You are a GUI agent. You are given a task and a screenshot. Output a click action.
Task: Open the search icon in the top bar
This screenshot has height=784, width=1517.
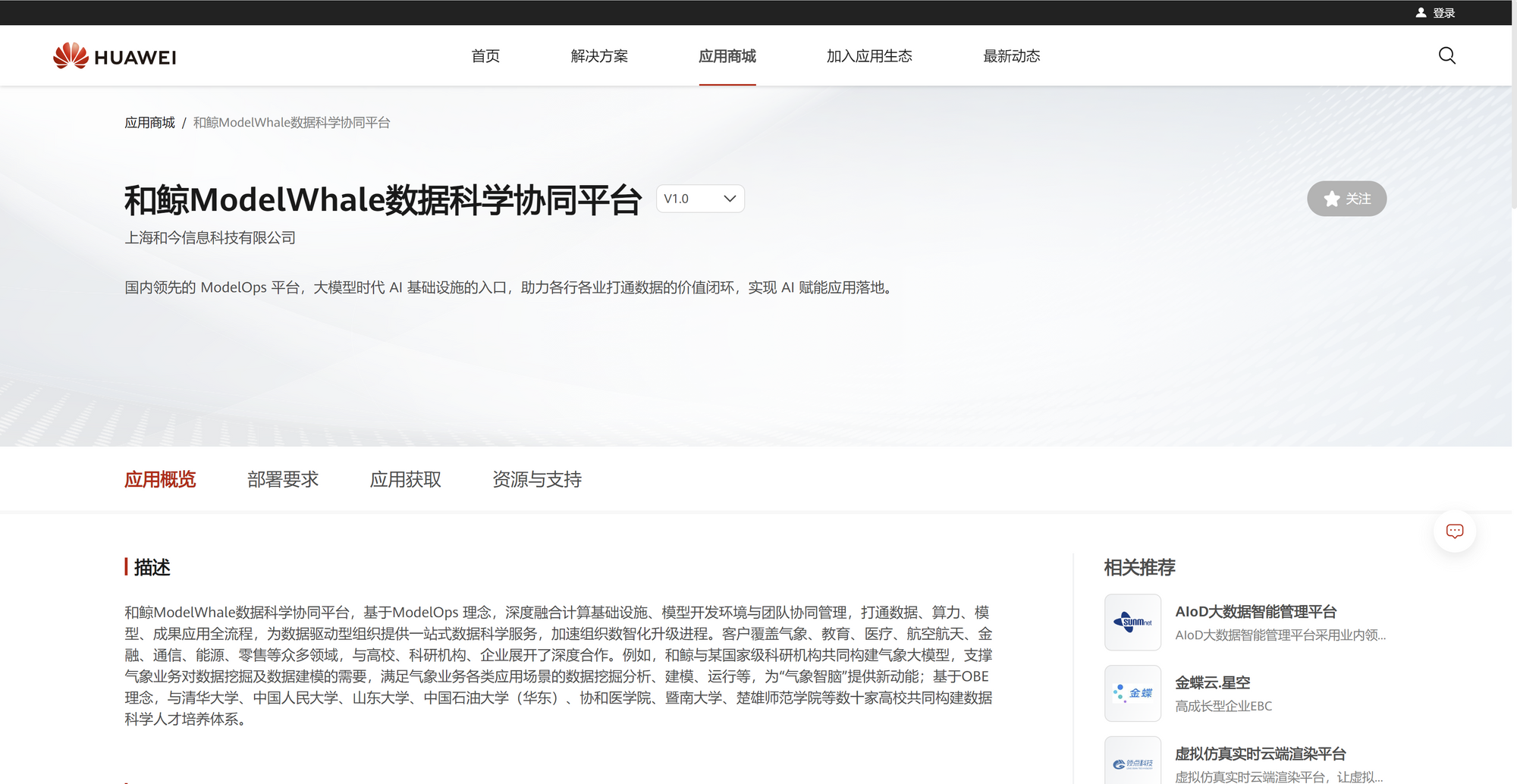click(1446, 55)
